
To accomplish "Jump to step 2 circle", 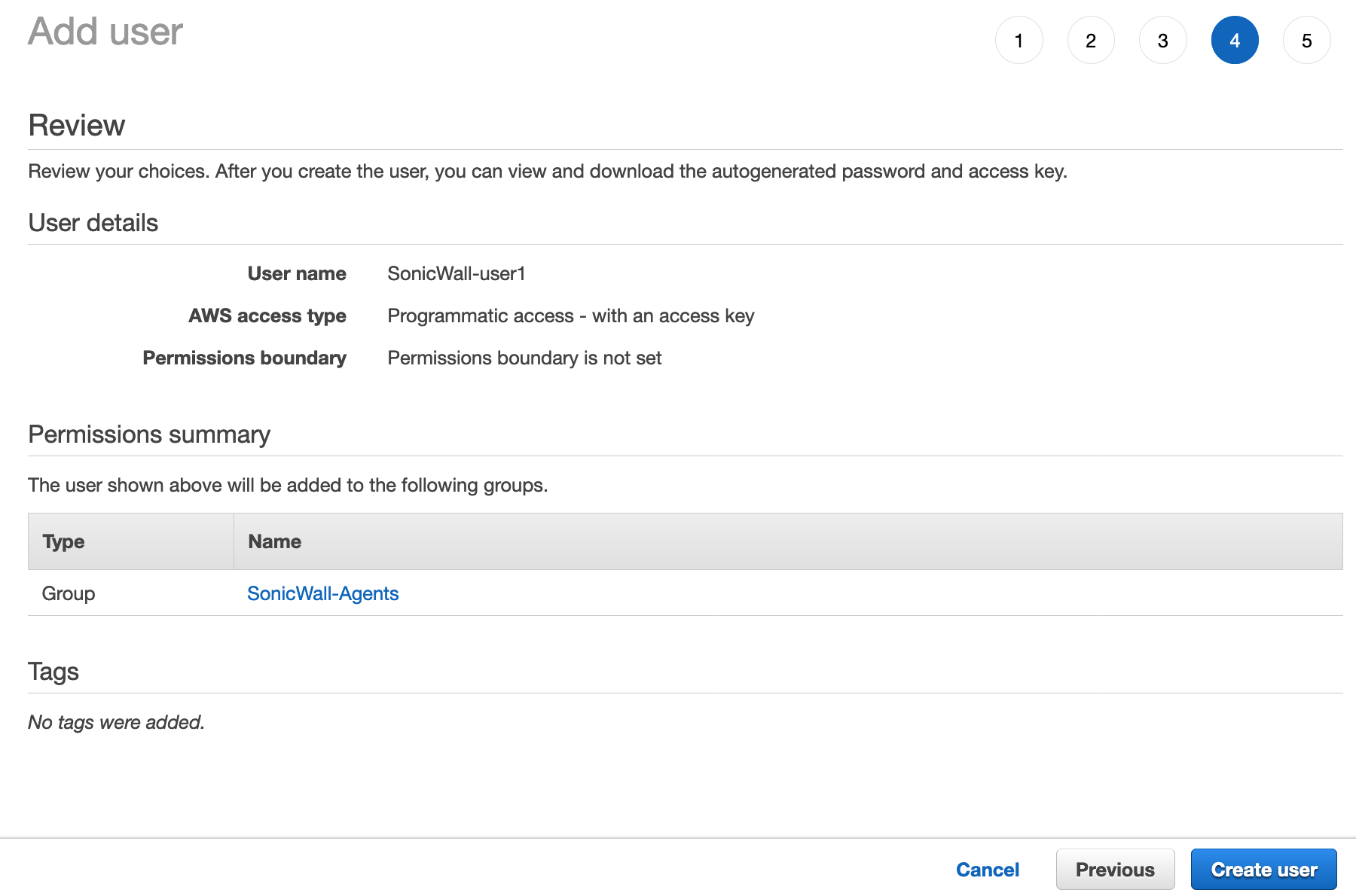I will [x=1090, y=41].
